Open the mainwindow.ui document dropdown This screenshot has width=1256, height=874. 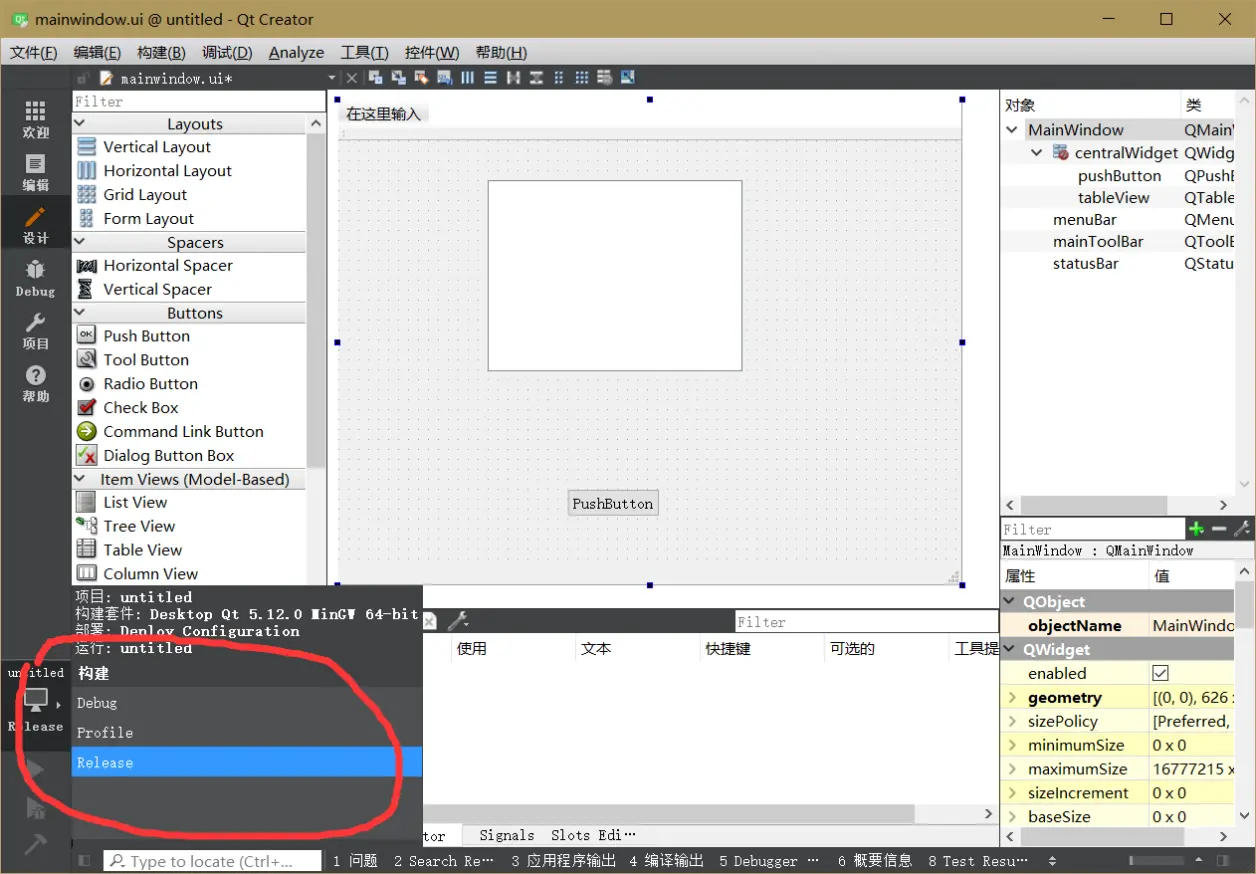click(x=332, y=78)
